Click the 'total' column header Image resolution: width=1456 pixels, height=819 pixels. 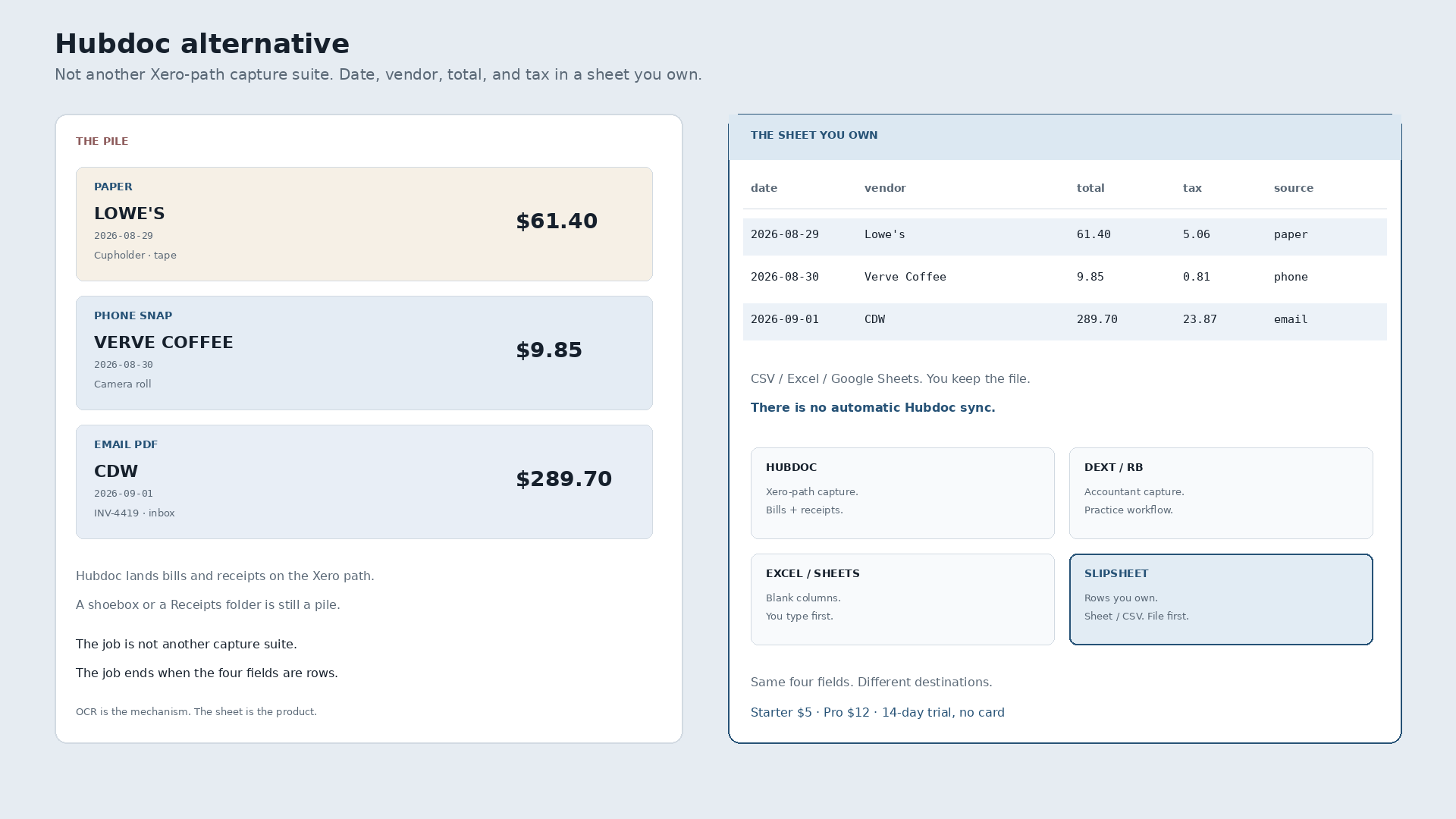[x=1090, y=188]
